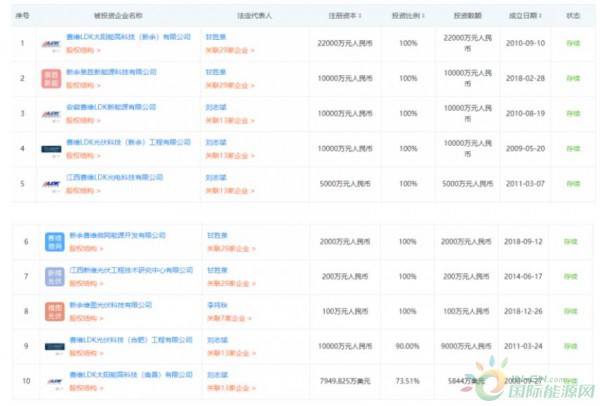Open the row 5 LDK company logo

[x=51, y=185]
